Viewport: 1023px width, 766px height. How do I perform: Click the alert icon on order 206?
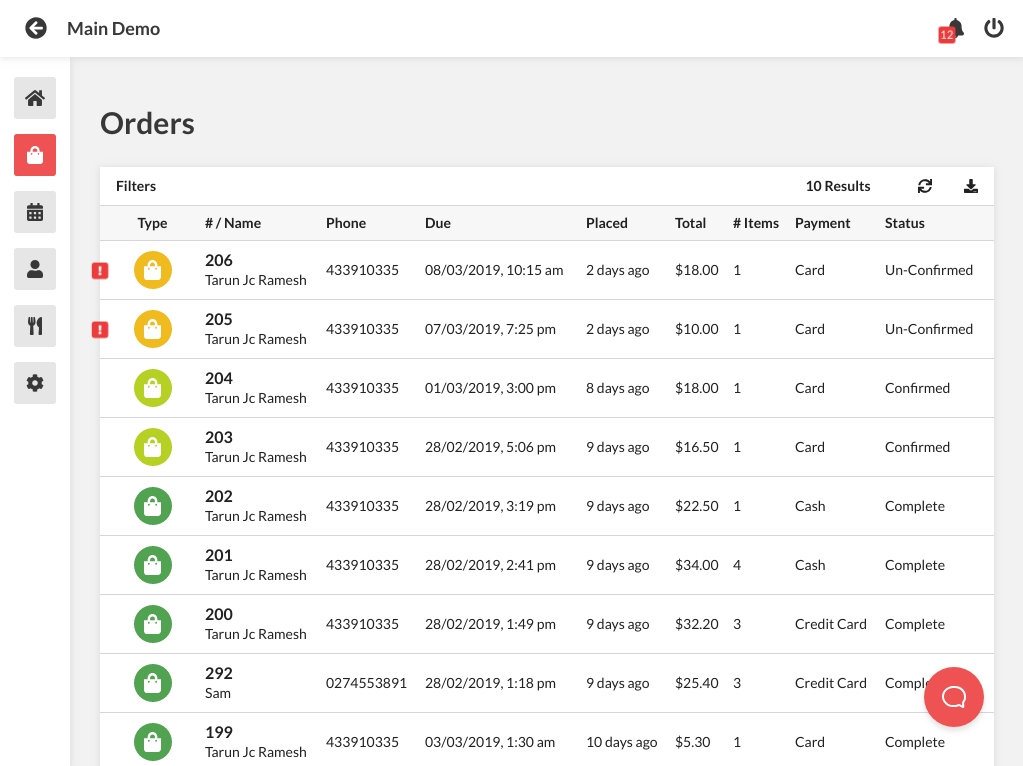(100, 271)
